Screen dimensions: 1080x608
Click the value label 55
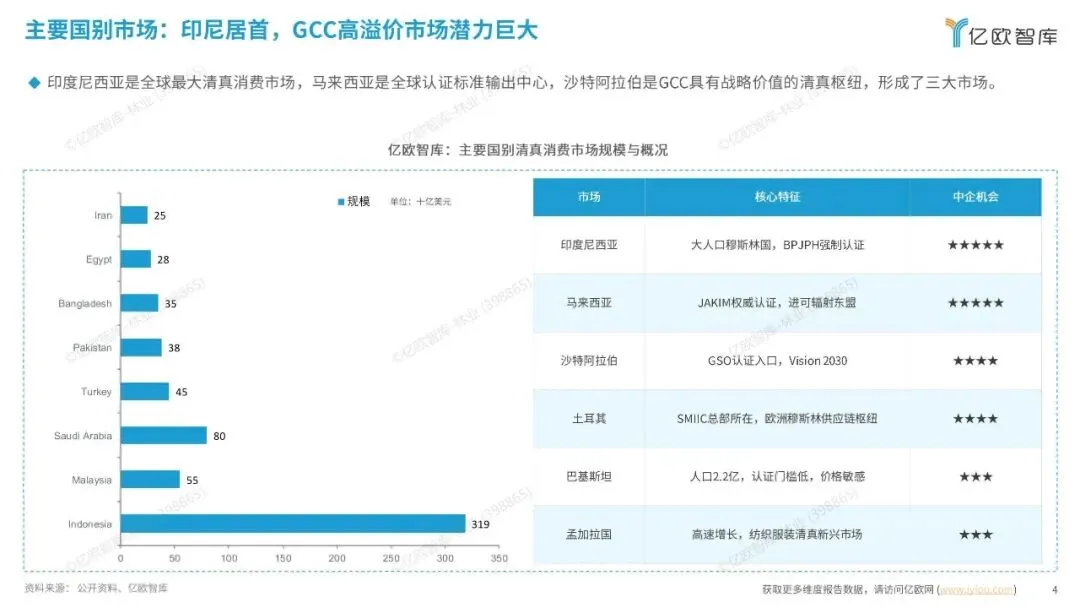[192, 481]
